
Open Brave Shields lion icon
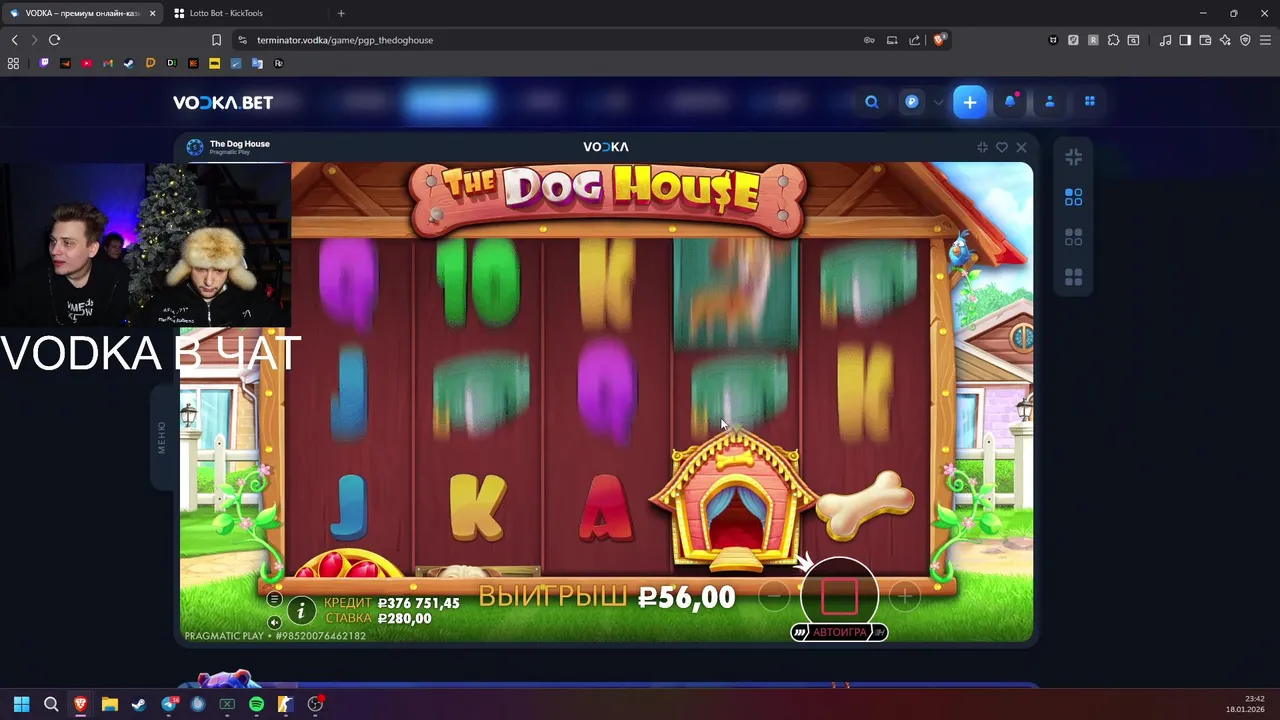(x=939, y=40)
